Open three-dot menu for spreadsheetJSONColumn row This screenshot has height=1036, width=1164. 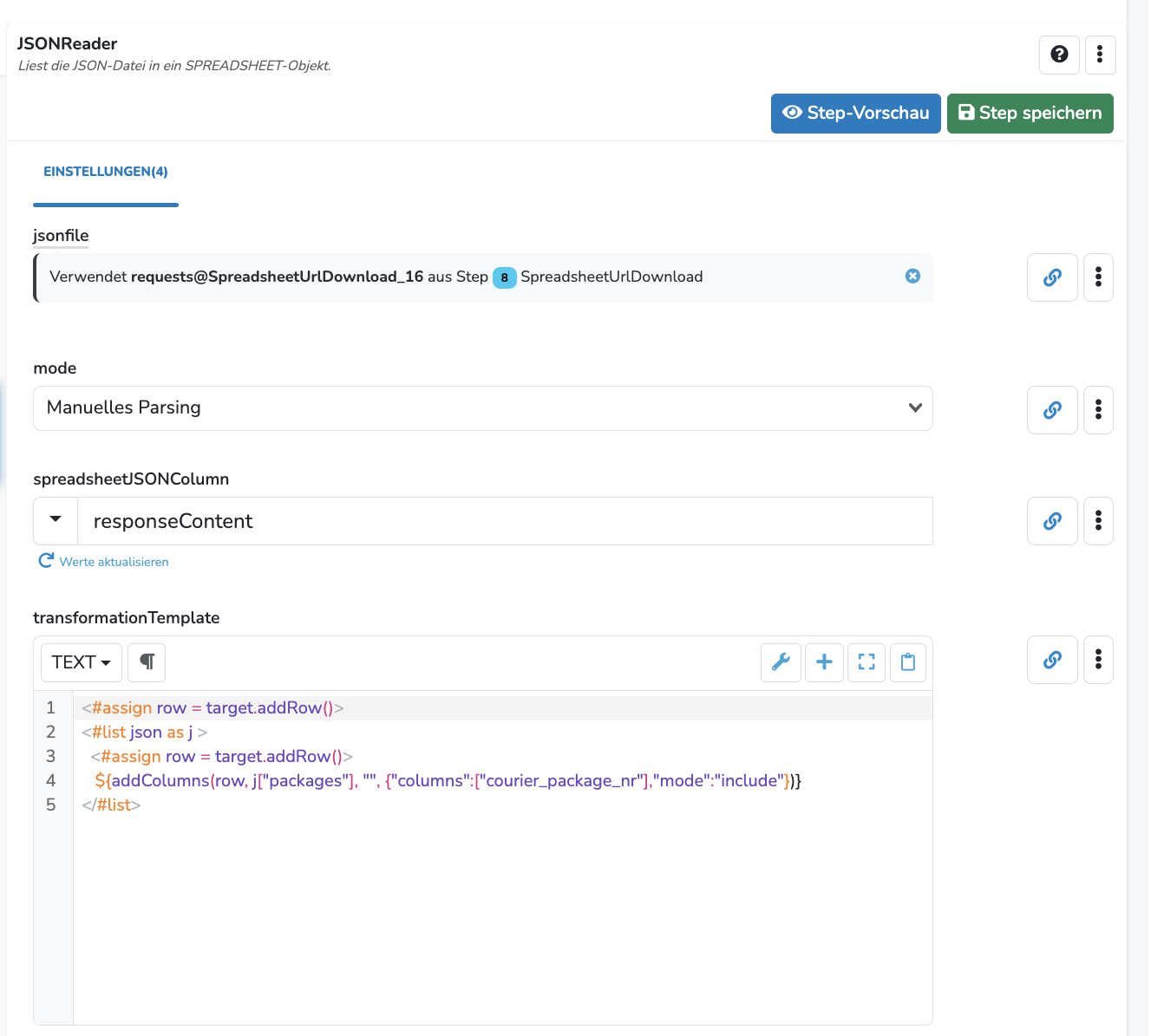tap(1098, 521)
